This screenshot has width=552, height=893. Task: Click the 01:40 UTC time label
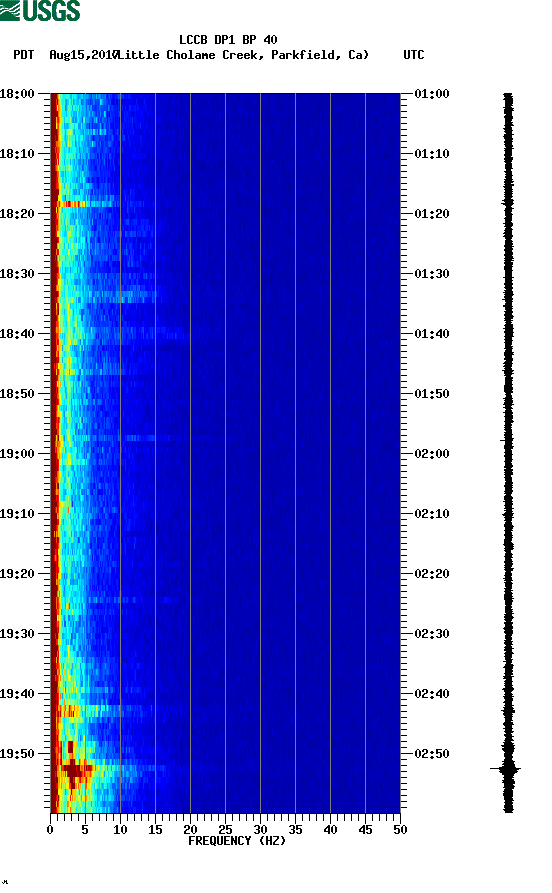[x=432, y=334]
